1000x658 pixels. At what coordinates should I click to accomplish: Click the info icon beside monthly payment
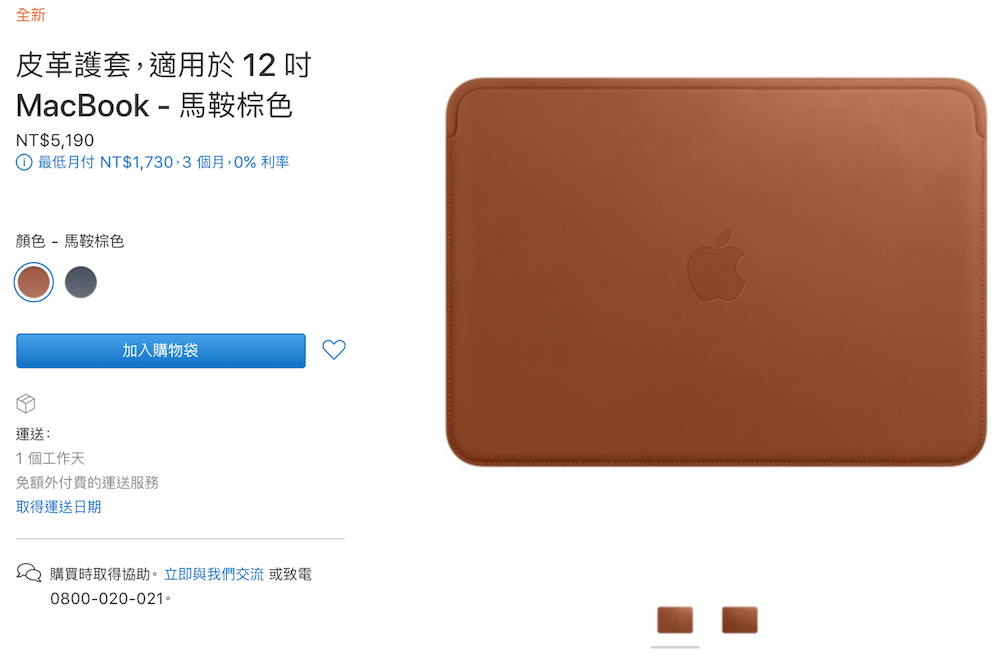[x=24, y=163]
